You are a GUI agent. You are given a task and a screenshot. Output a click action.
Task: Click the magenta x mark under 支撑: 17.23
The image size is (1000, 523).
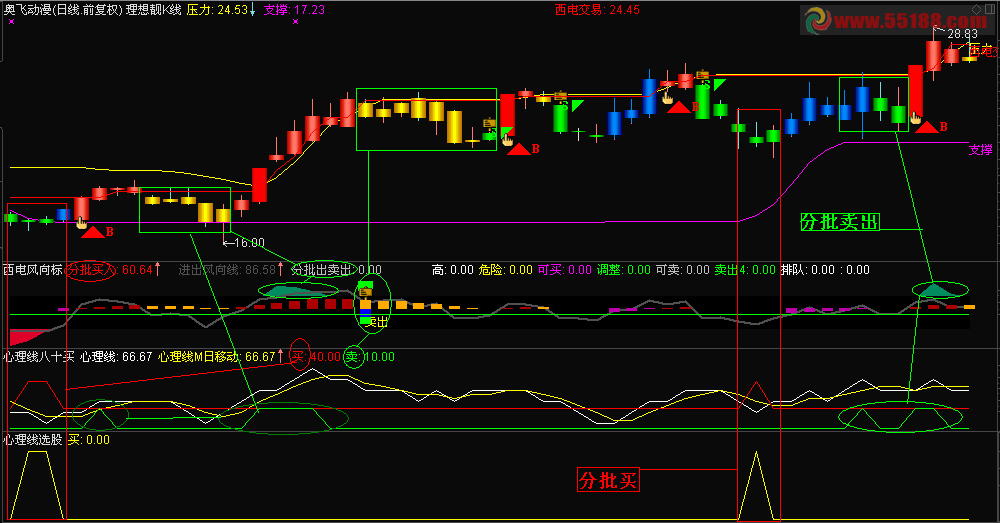pos(295,22)
